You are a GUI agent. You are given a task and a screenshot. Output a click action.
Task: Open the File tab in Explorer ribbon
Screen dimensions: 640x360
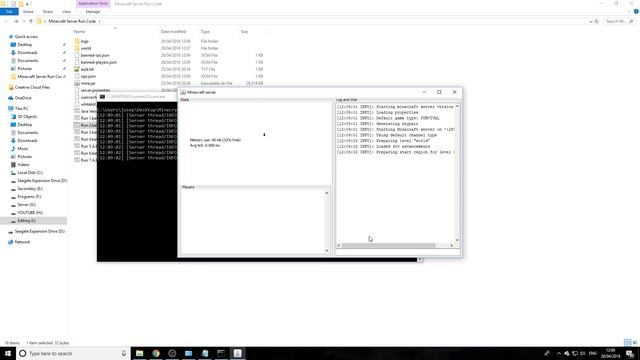click(9, 12)
